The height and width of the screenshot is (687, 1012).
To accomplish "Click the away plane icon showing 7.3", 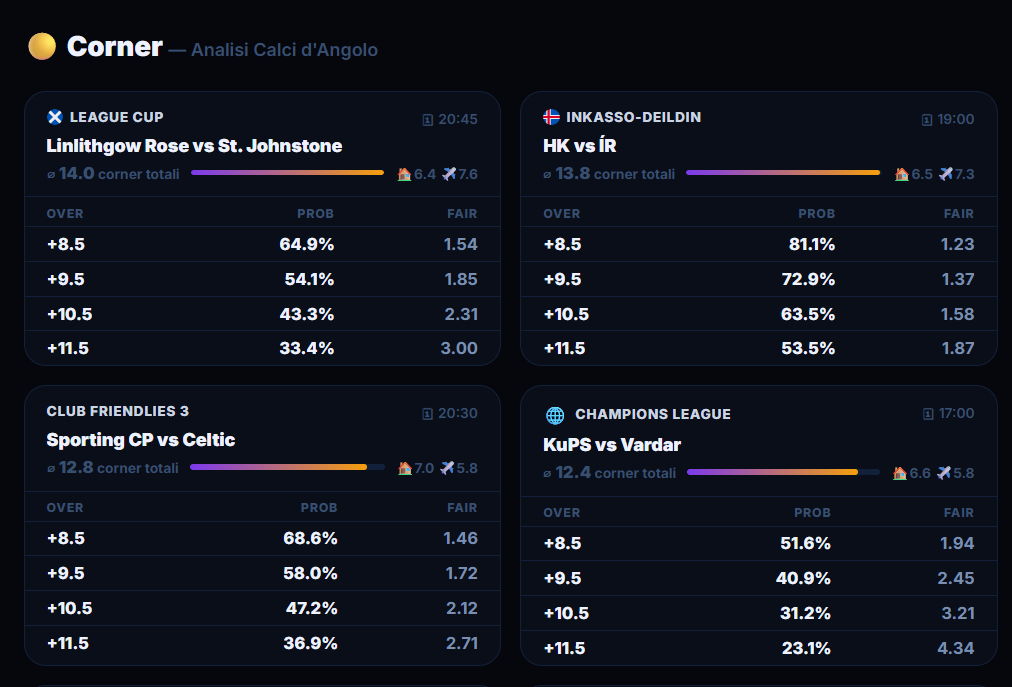I will coord(946,174).
